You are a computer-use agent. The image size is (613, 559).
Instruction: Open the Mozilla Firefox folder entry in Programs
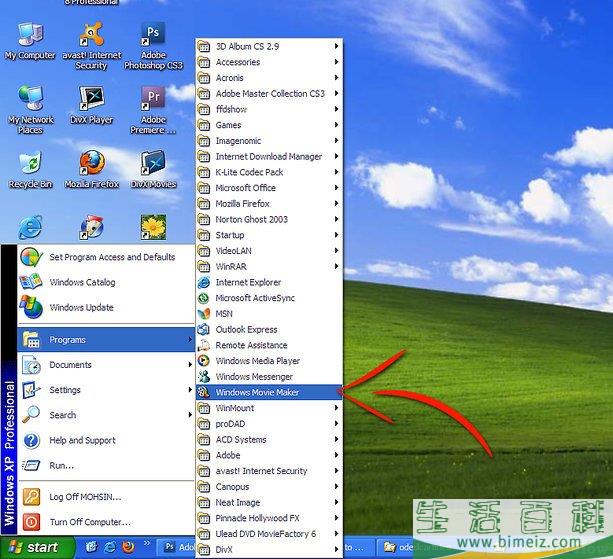point(269,203)
